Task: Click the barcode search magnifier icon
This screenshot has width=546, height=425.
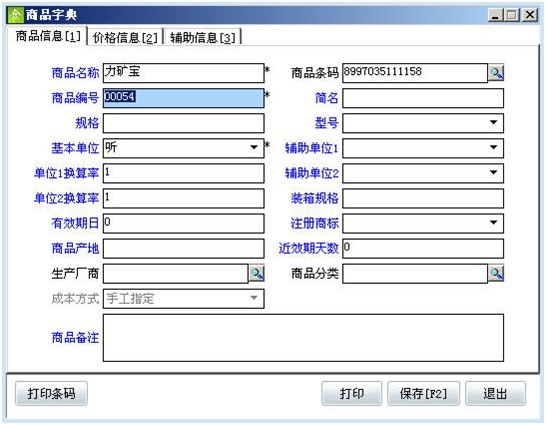Action: click(x=496, y=73)
